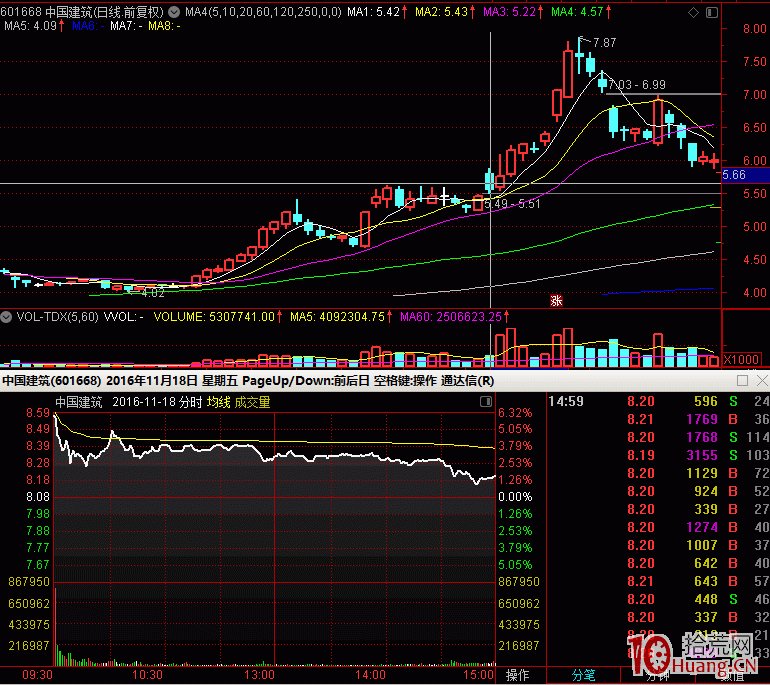Viewport: 770px width, 685px height.
Task: Select the tick row with volume 448
Action: [x=658, y=600]
